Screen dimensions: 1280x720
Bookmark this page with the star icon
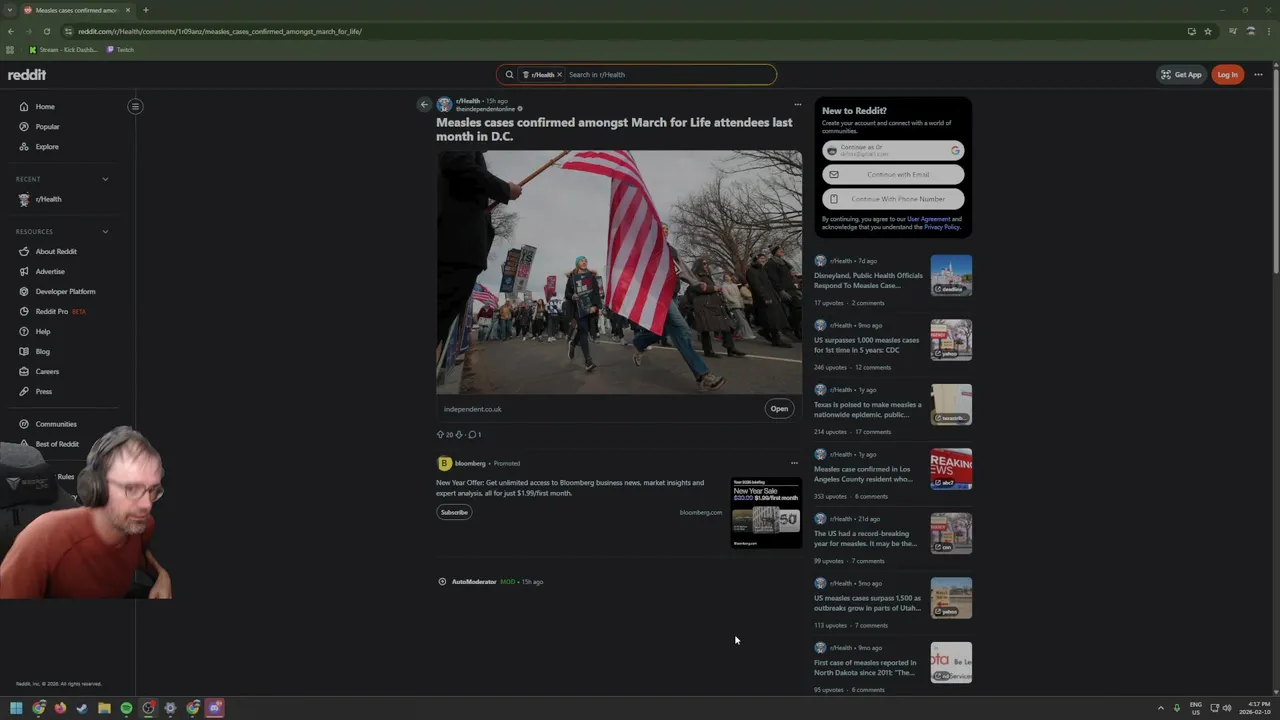pyautogui.click(x=1208, y=31)
